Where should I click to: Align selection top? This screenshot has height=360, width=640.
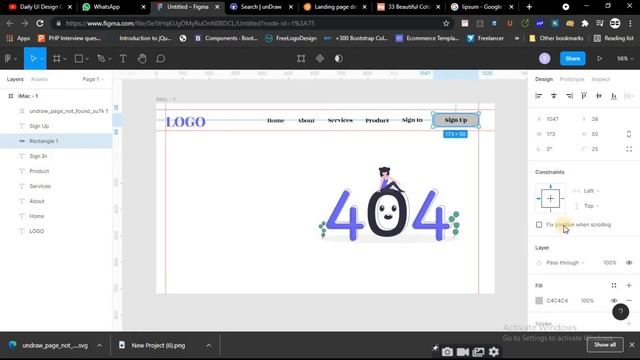pyautogui.click(x=584, y=96)
